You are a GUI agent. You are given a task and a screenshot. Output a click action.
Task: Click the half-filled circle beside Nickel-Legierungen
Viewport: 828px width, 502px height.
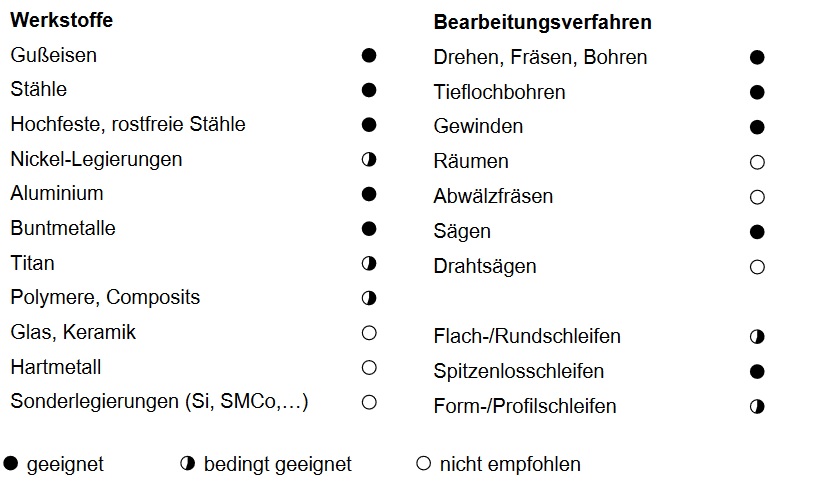point(369,159)
